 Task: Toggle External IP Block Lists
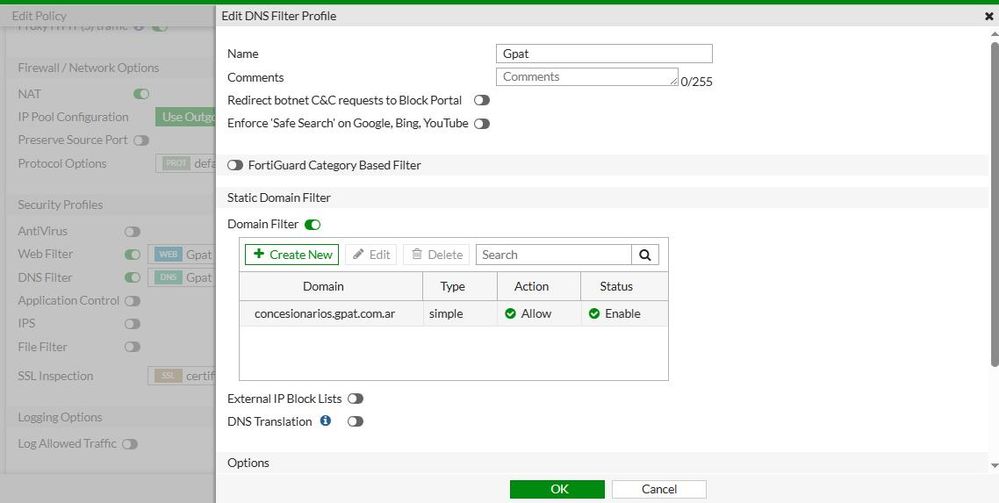[x=356, y=398]
